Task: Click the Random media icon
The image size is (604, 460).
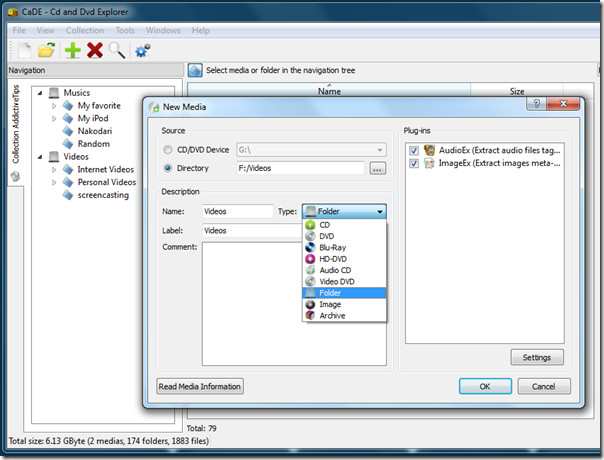Action: point(68,144)
